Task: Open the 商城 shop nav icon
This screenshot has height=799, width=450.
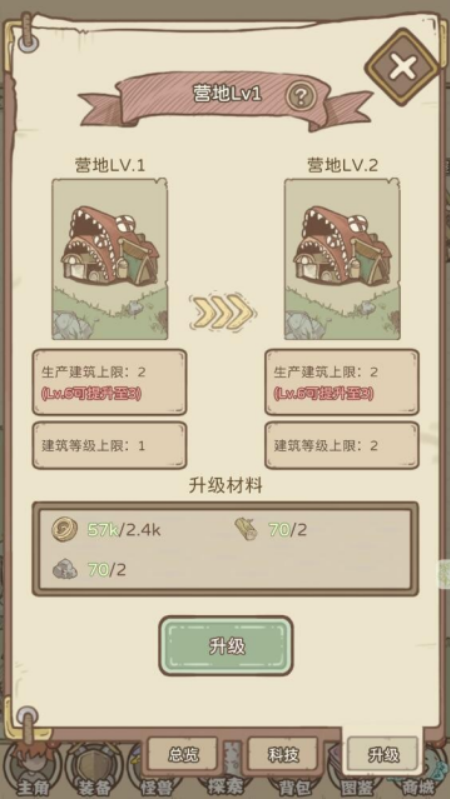Action: tap(418, 784)
